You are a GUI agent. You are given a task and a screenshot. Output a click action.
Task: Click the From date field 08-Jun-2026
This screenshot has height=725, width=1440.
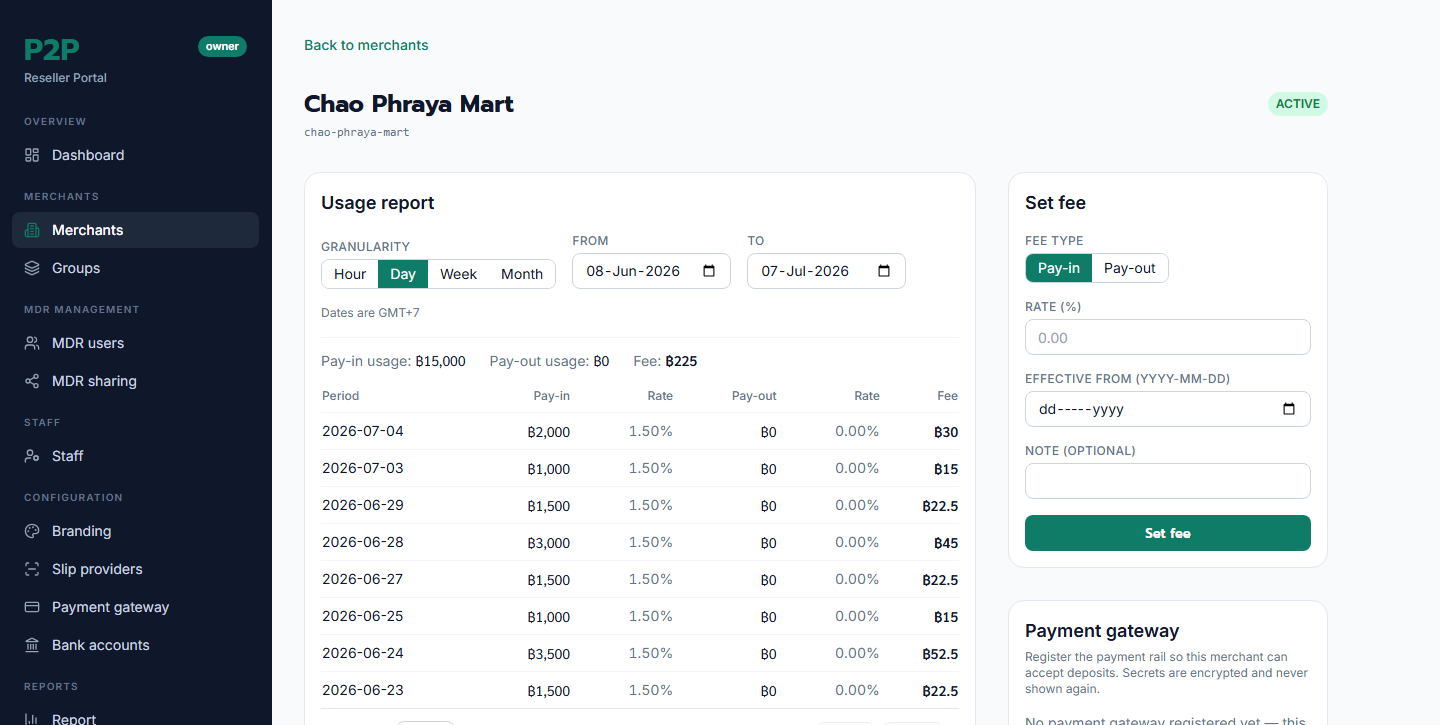pyautogui.click(x=651, y=271)
